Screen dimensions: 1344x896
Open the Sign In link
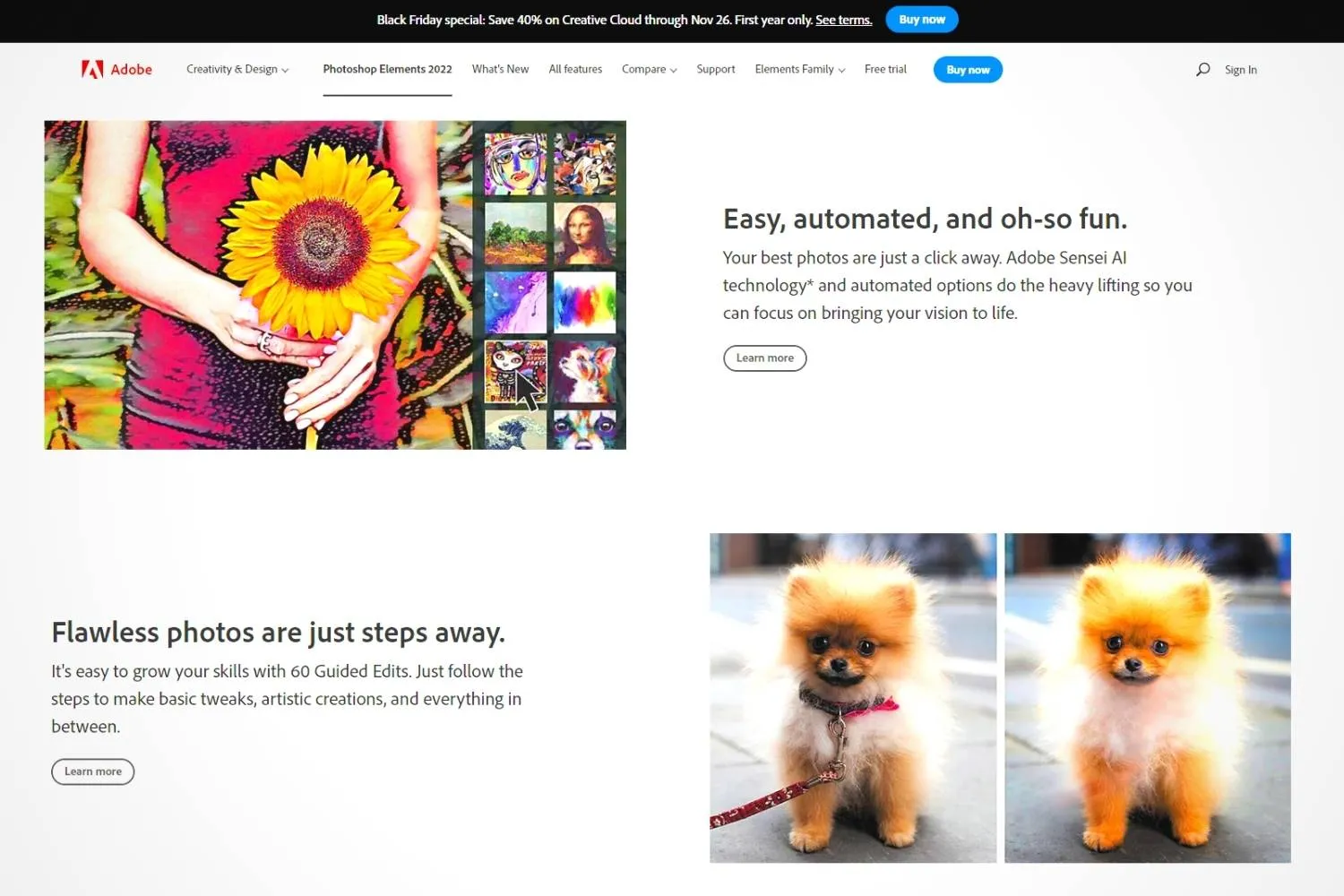coord(1240,70)
